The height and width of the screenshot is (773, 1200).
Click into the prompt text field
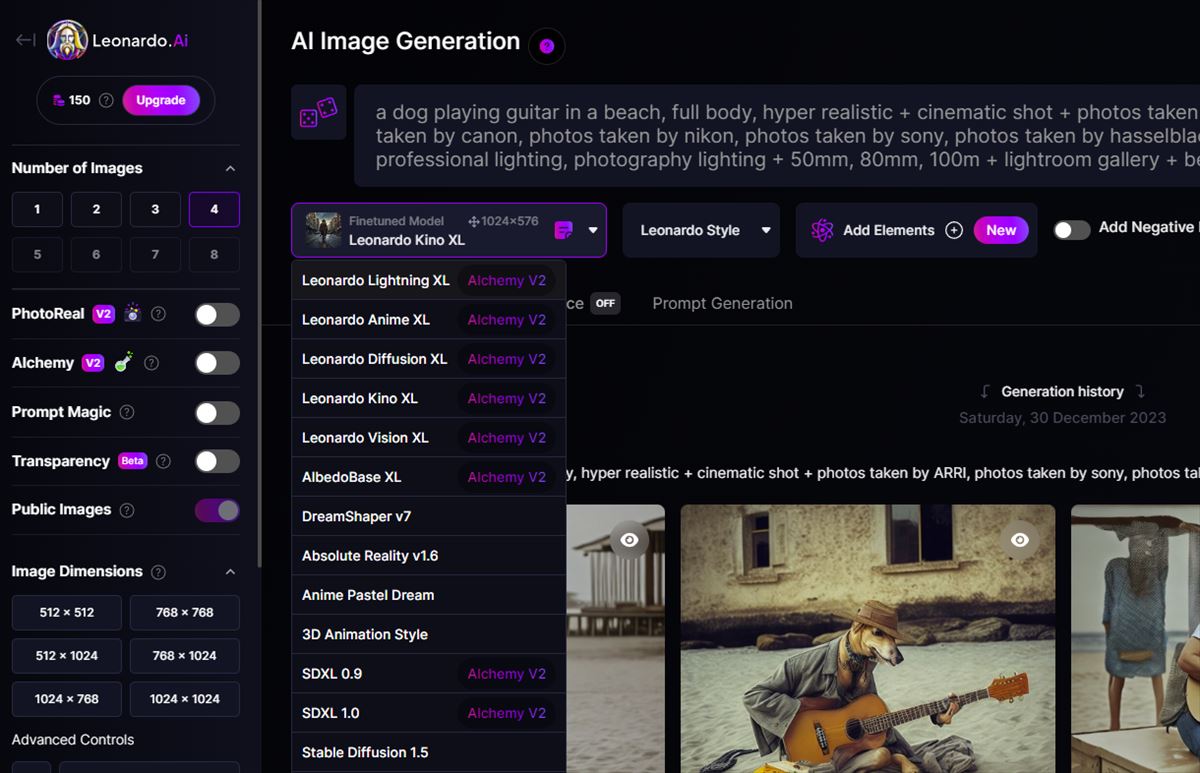[x=778, y=136]
